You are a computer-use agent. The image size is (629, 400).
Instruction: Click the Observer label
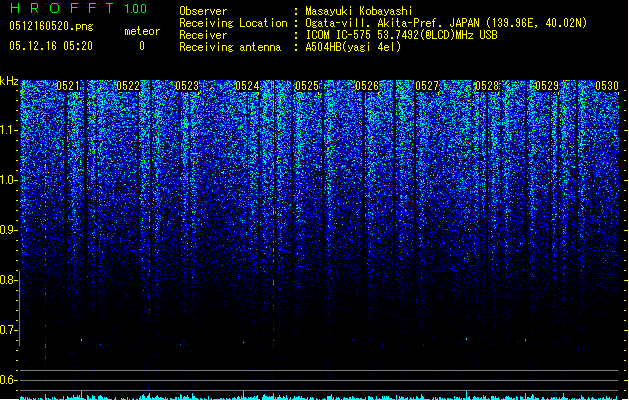point(203,11)
